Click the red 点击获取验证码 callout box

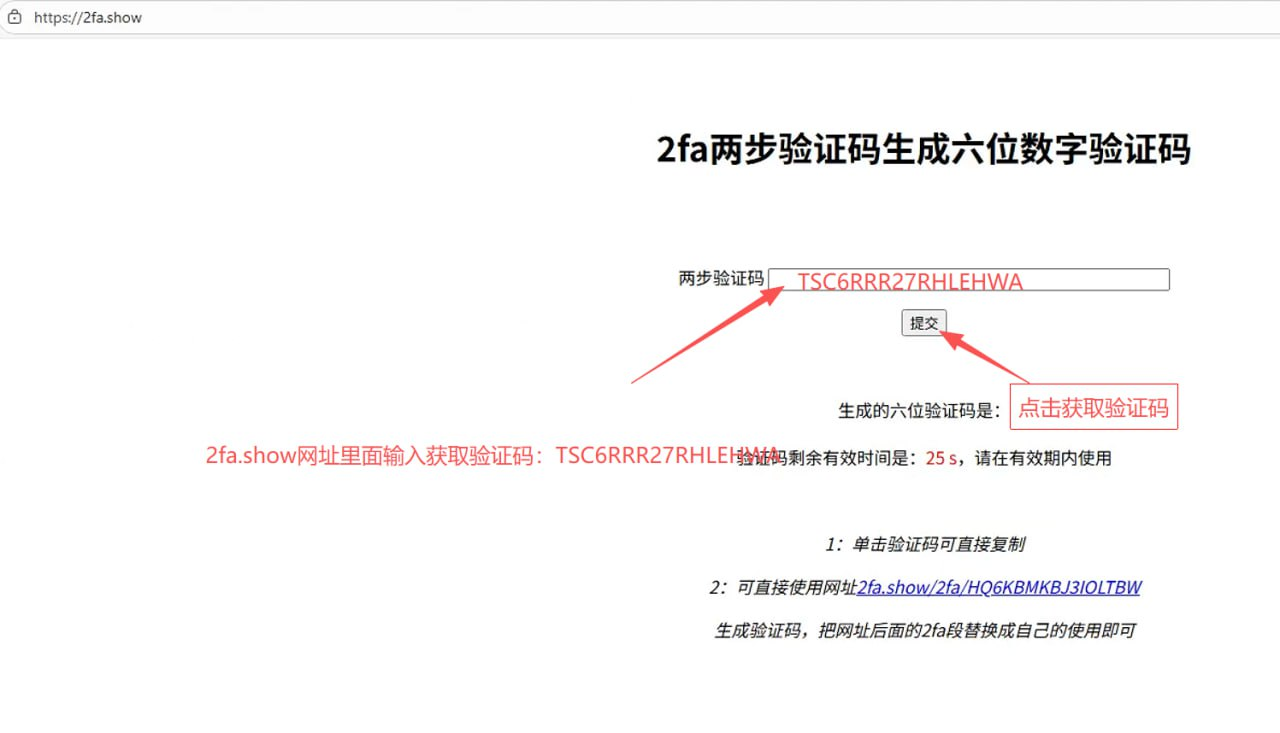tap(1093, 408)
